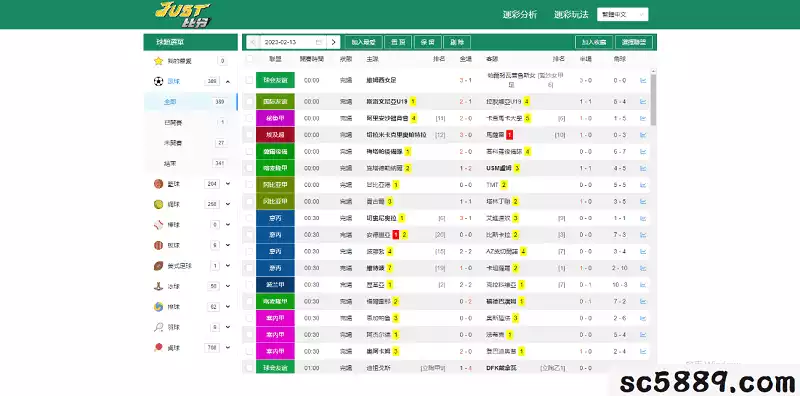The image size is (800, 396).
Task: Click the soccer ball icon in sidebar
Action: click(158, 82)
